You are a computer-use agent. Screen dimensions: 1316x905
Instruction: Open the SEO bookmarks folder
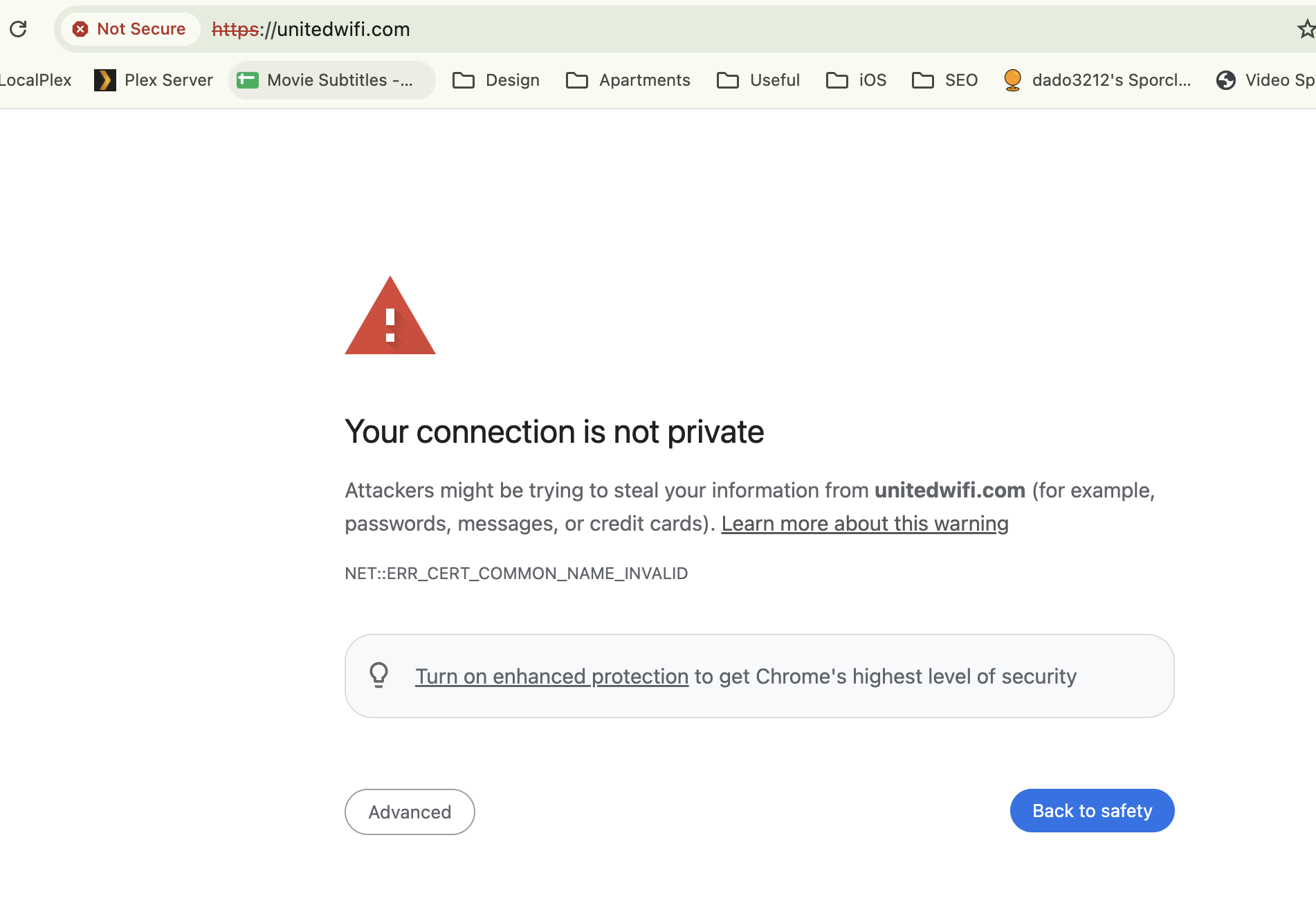point(945,80)
